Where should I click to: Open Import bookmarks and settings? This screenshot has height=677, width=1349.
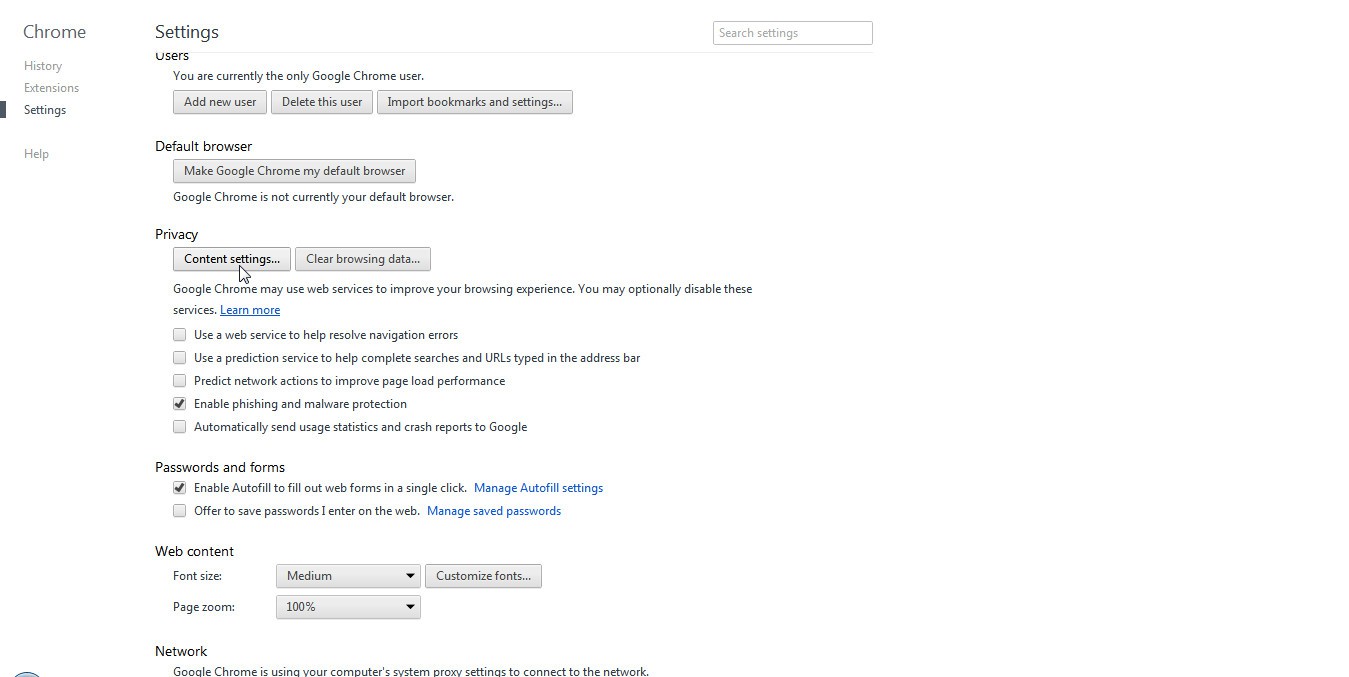coord(475,102)
